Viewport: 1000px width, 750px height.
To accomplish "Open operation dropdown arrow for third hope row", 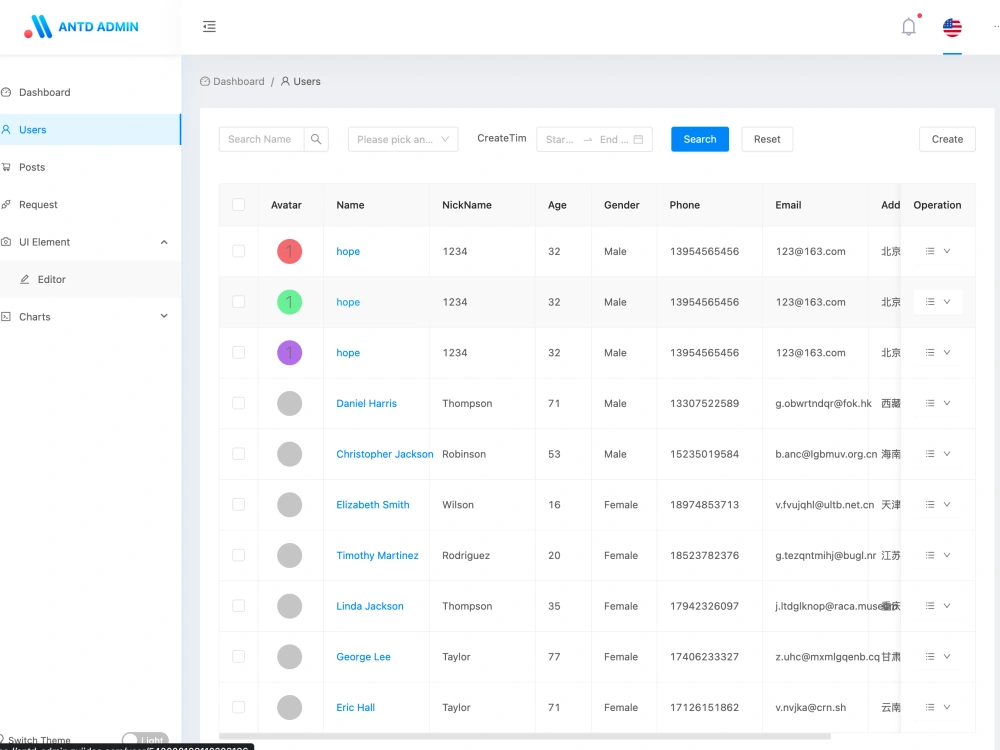I will pyautogui.click(x=947, y=353).
